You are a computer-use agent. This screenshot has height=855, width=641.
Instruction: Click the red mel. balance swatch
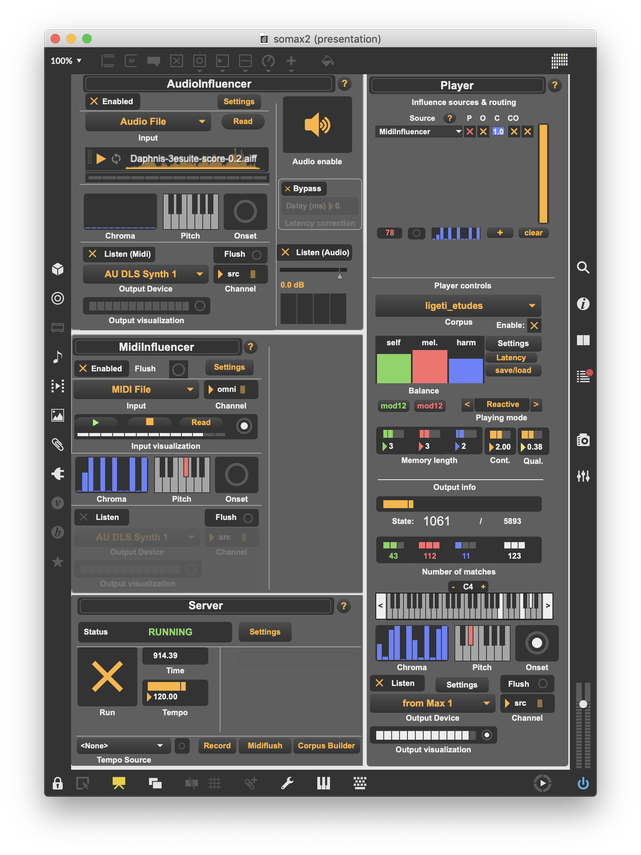[430, 367]
